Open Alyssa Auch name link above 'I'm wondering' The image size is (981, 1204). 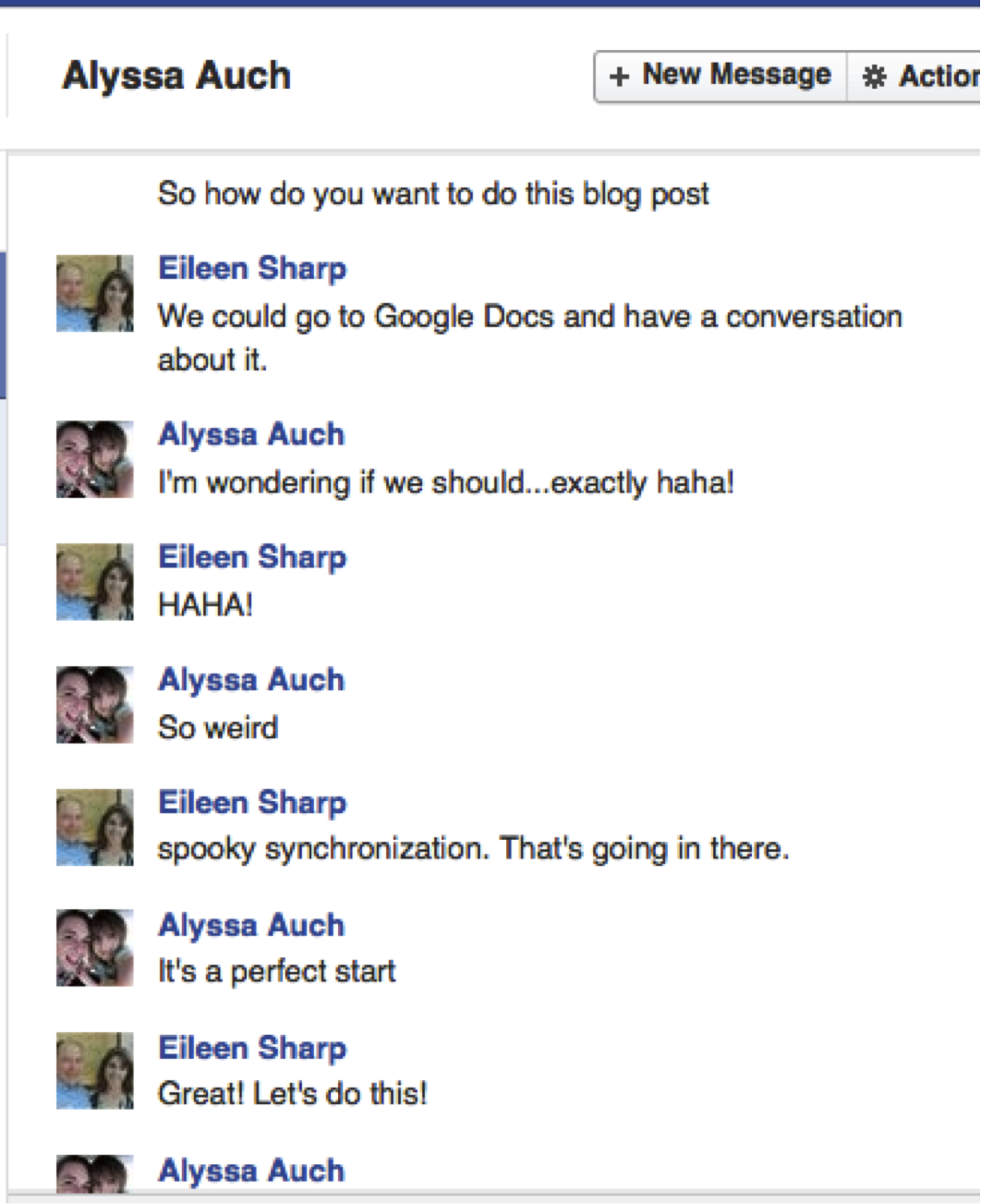pos(251,434)
